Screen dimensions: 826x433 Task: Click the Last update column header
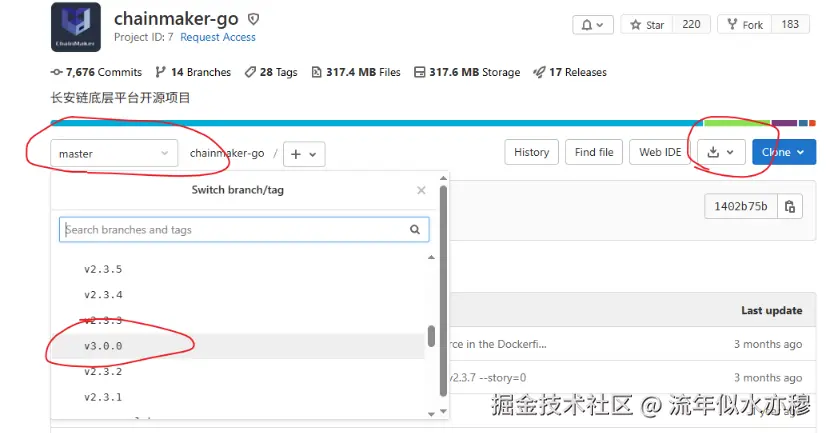(x=772, y=310)
